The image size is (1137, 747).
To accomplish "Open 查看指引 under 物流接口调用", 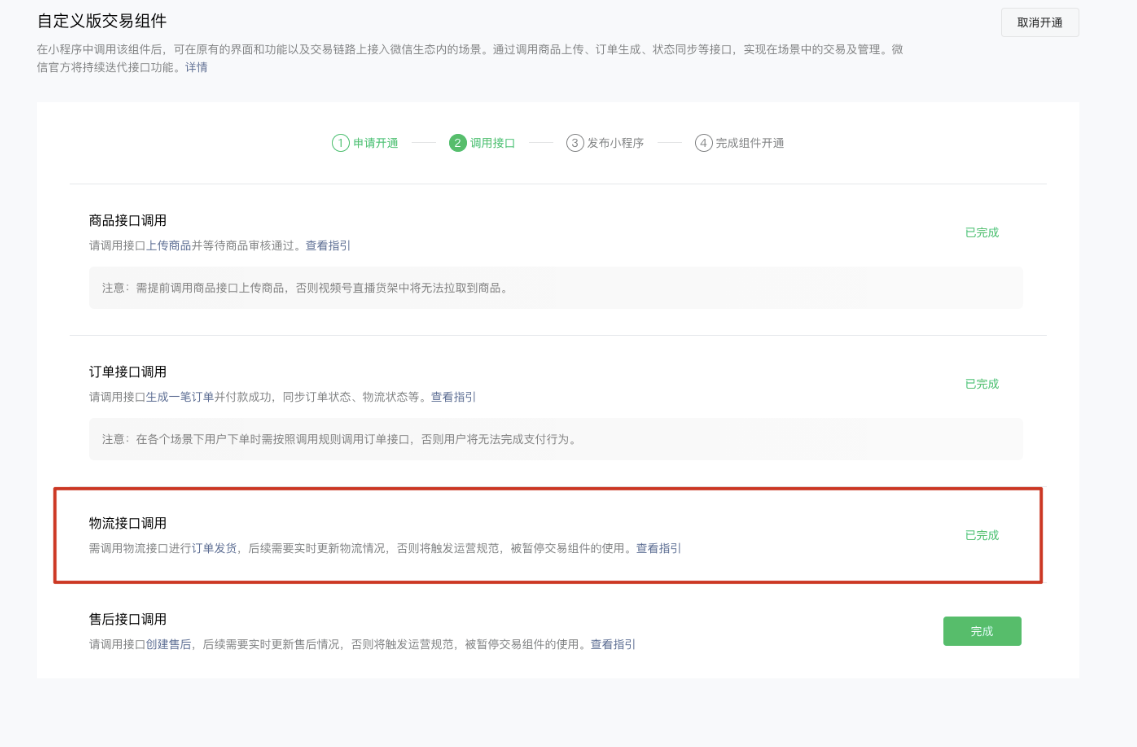I will click(658, 548).
